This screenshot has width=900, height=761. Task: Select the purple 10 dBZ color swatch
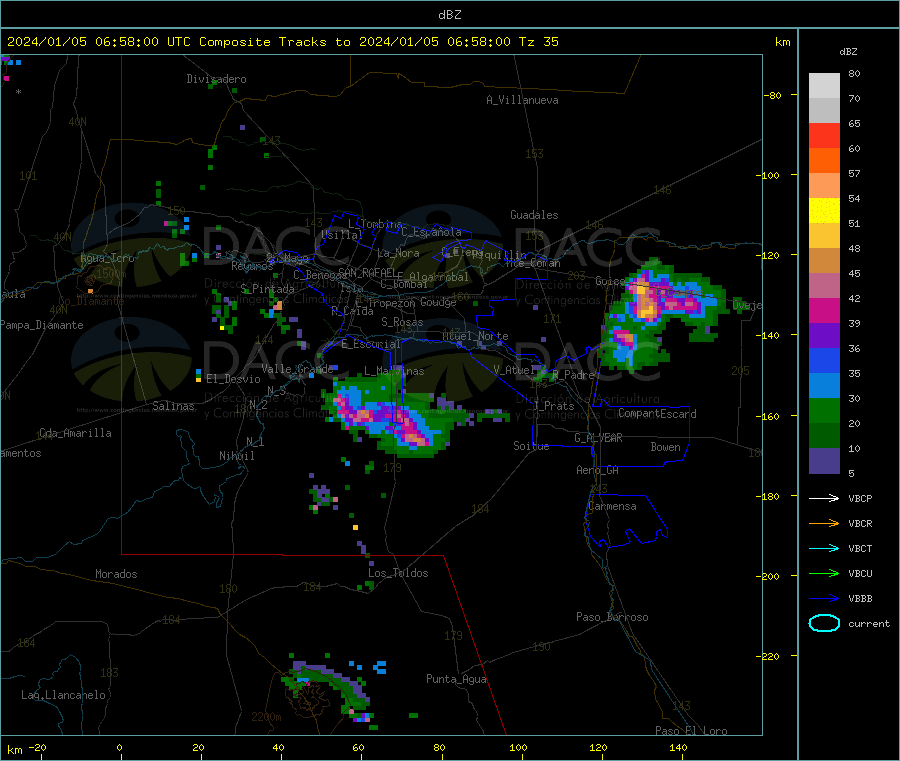coord(824,461)
